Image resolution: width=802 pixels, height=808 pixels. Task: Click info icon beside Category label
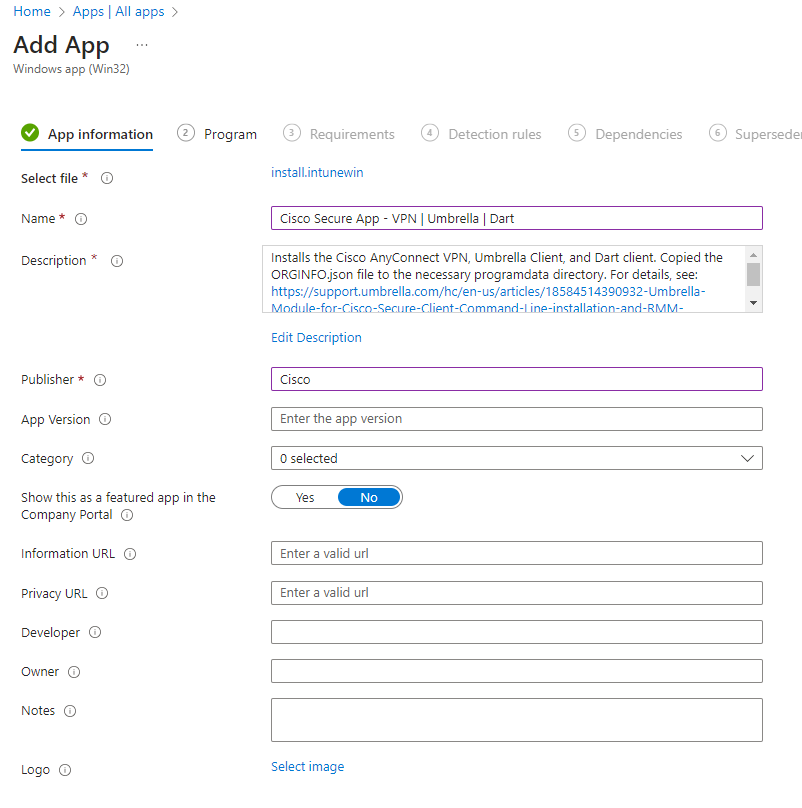[x=88, y=459]
